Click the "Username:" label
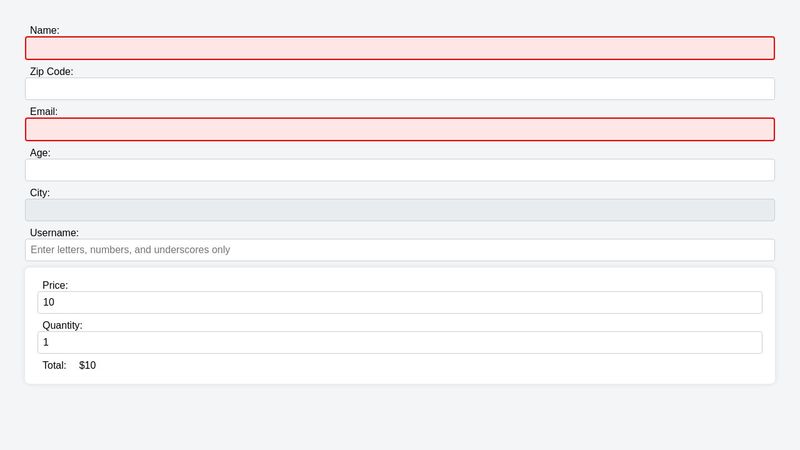This screenshot has height=450, width=800. point(55,233)
